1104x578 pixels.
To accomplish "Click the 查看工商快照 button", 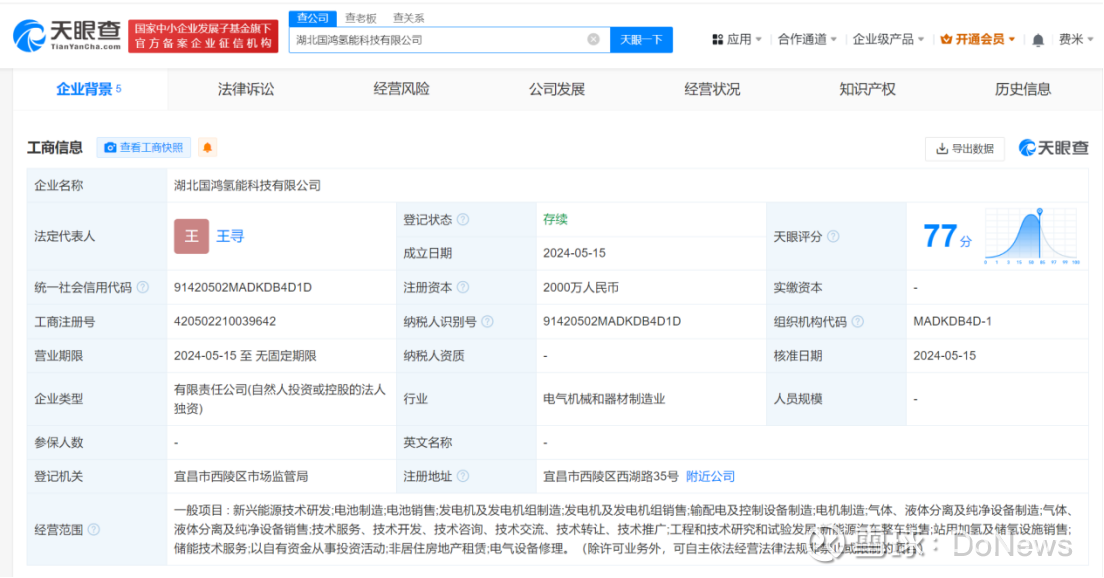I will point(144,147).
